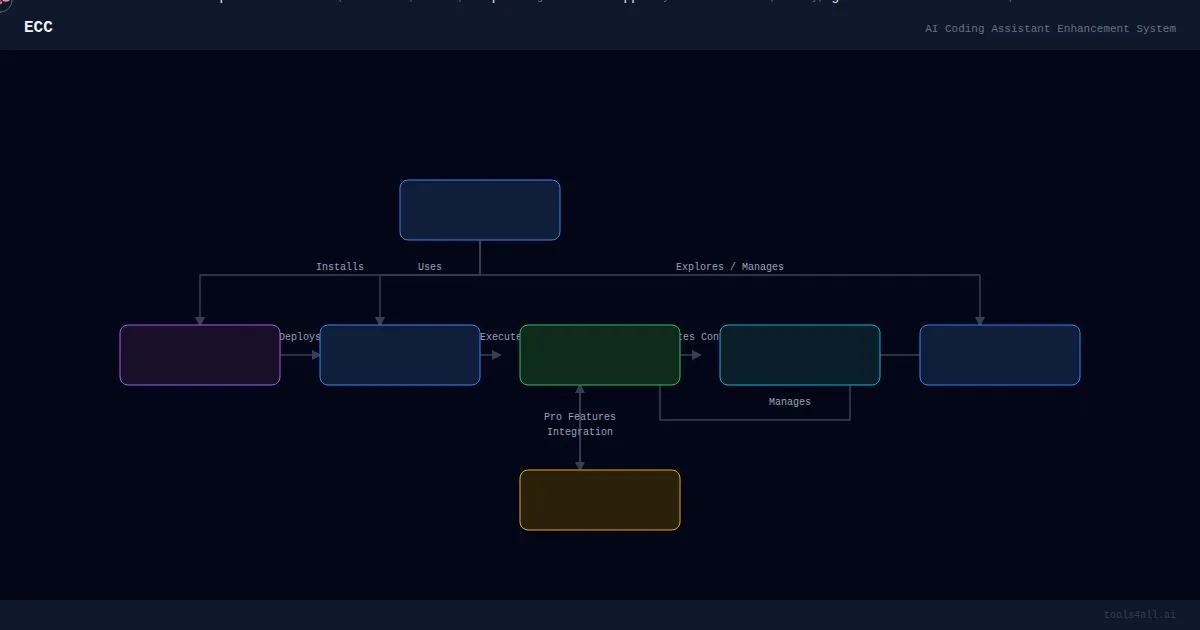Click the 'Pro Features Integration' edge label

(x=580, y=424)
